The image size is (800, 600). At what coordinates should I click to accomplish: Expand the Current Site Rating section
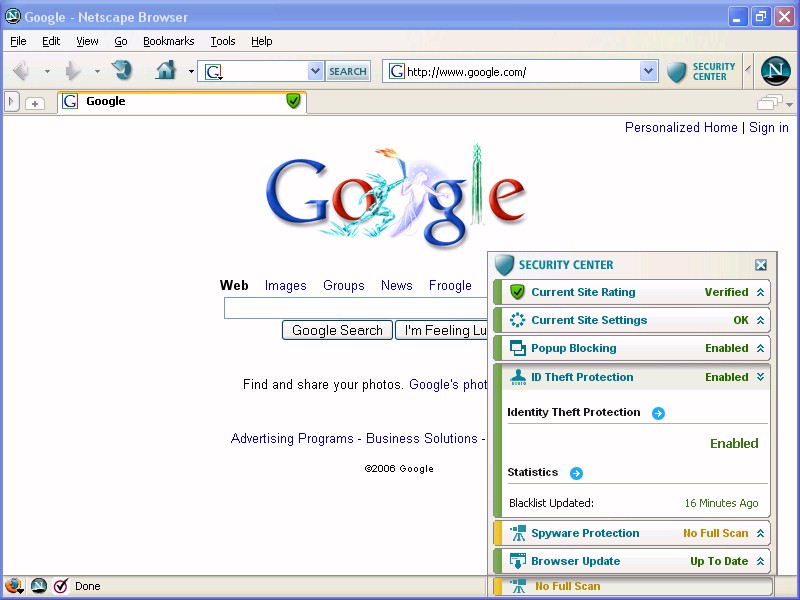pos(760,292)
